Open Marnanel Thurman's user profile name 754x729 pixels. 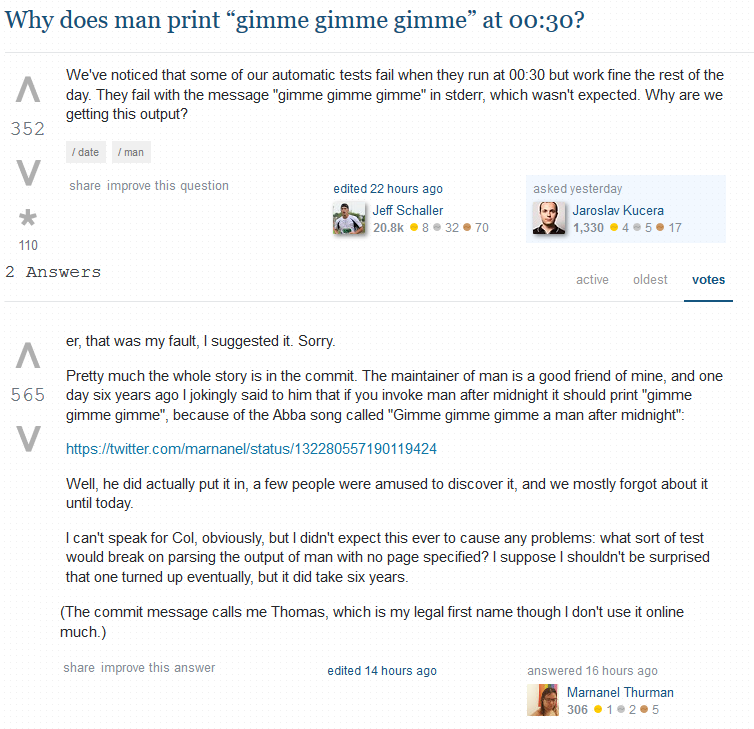[x=620, y=692]
